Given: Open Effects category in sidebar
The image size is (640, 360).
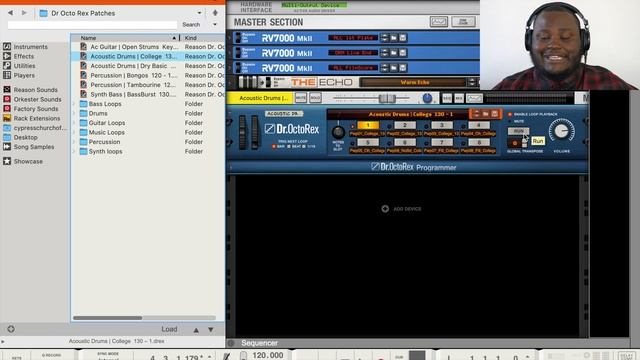Looking at the screenshot, I should (19, 56).
